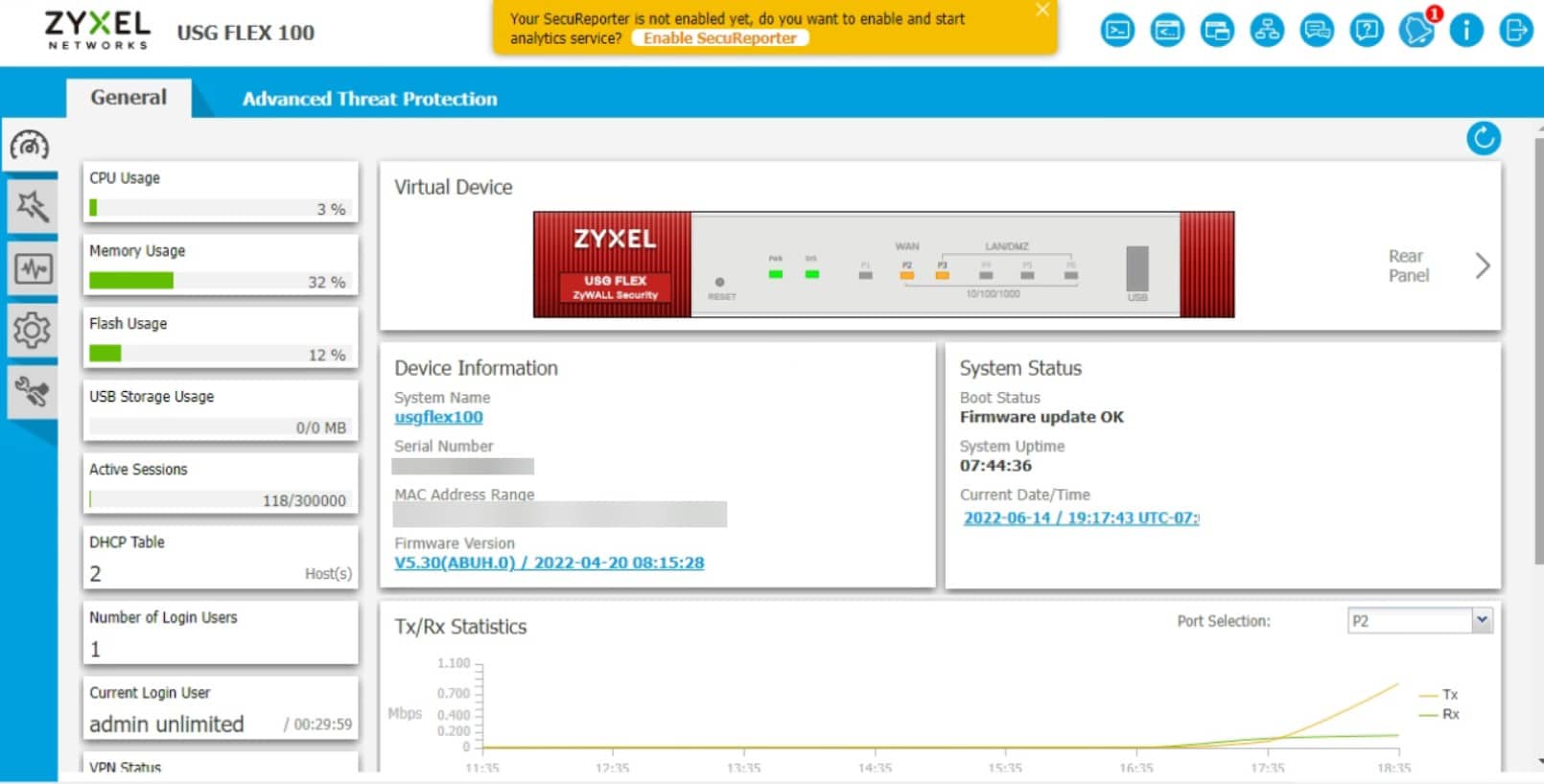Open the DHCP Table widget
Image resolution: width=1544 pixels, height=784 pixels.
[221, 557]
